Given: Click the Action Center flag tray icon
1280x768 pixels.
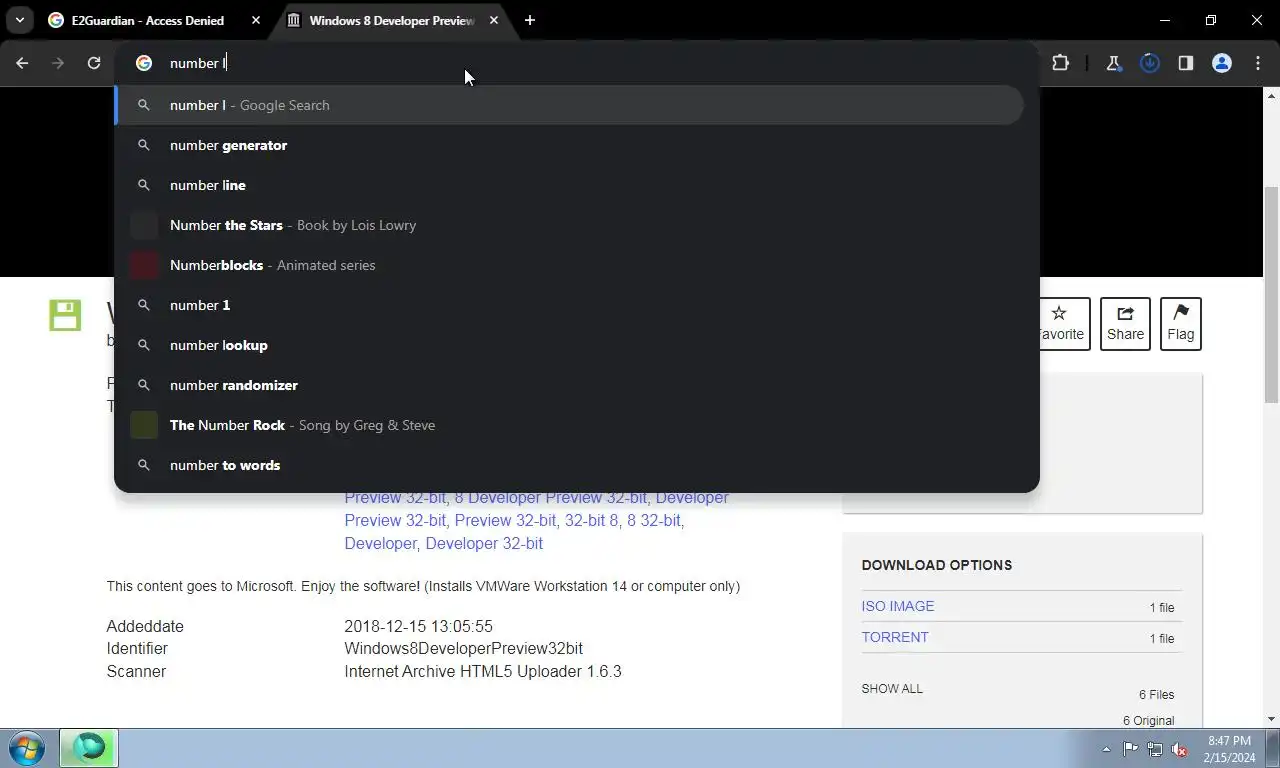Looking at the screenshot, I should click(1130, 749).
